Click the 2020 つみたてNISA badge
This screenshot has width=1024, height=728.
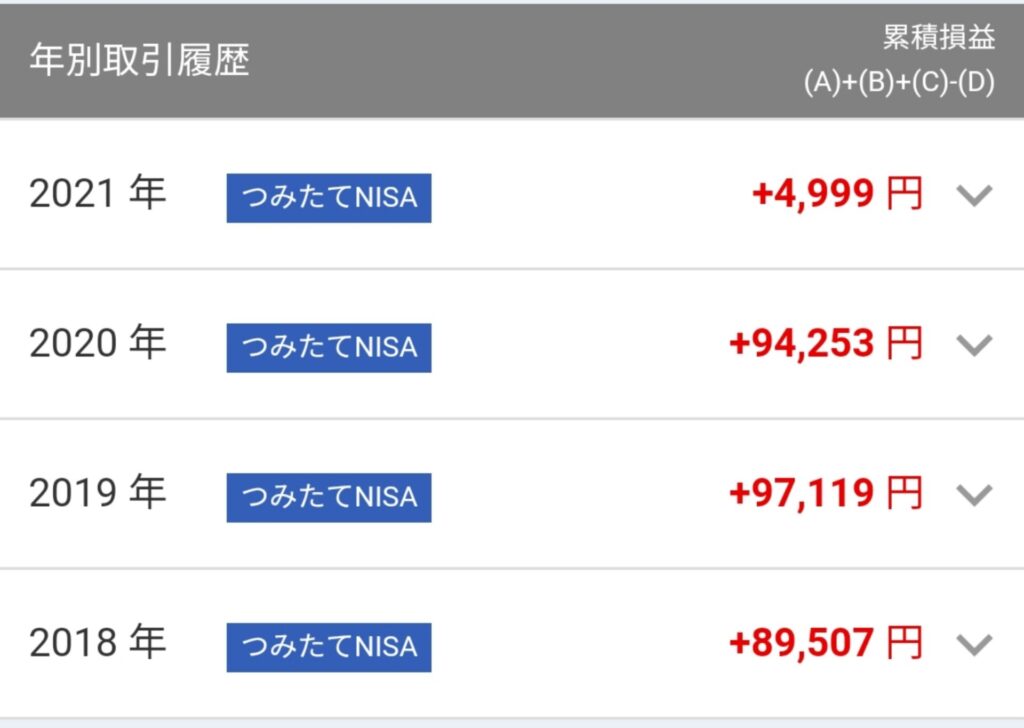coord(328,347)
